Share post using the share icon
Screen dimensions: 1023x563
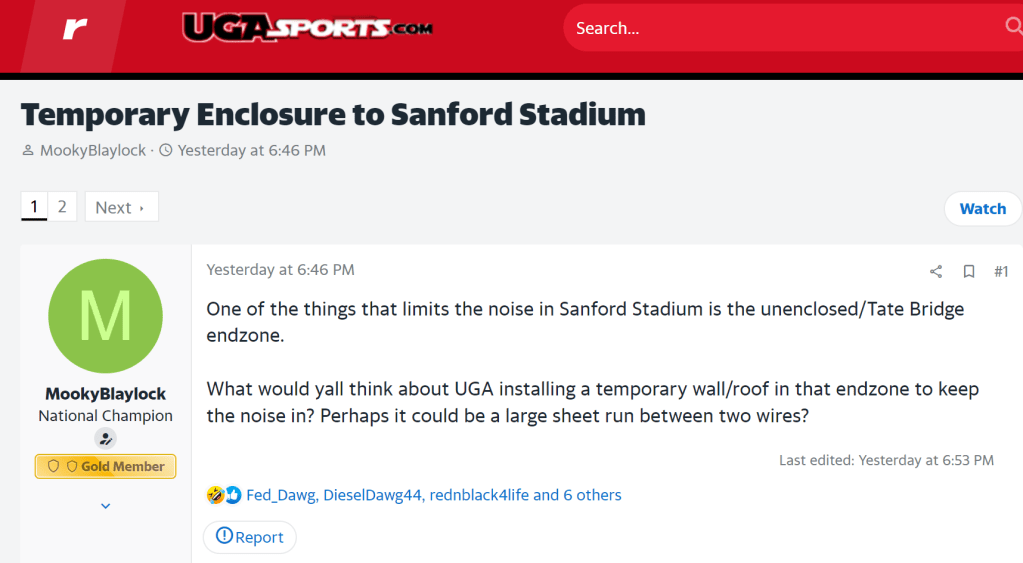point(936,271)
